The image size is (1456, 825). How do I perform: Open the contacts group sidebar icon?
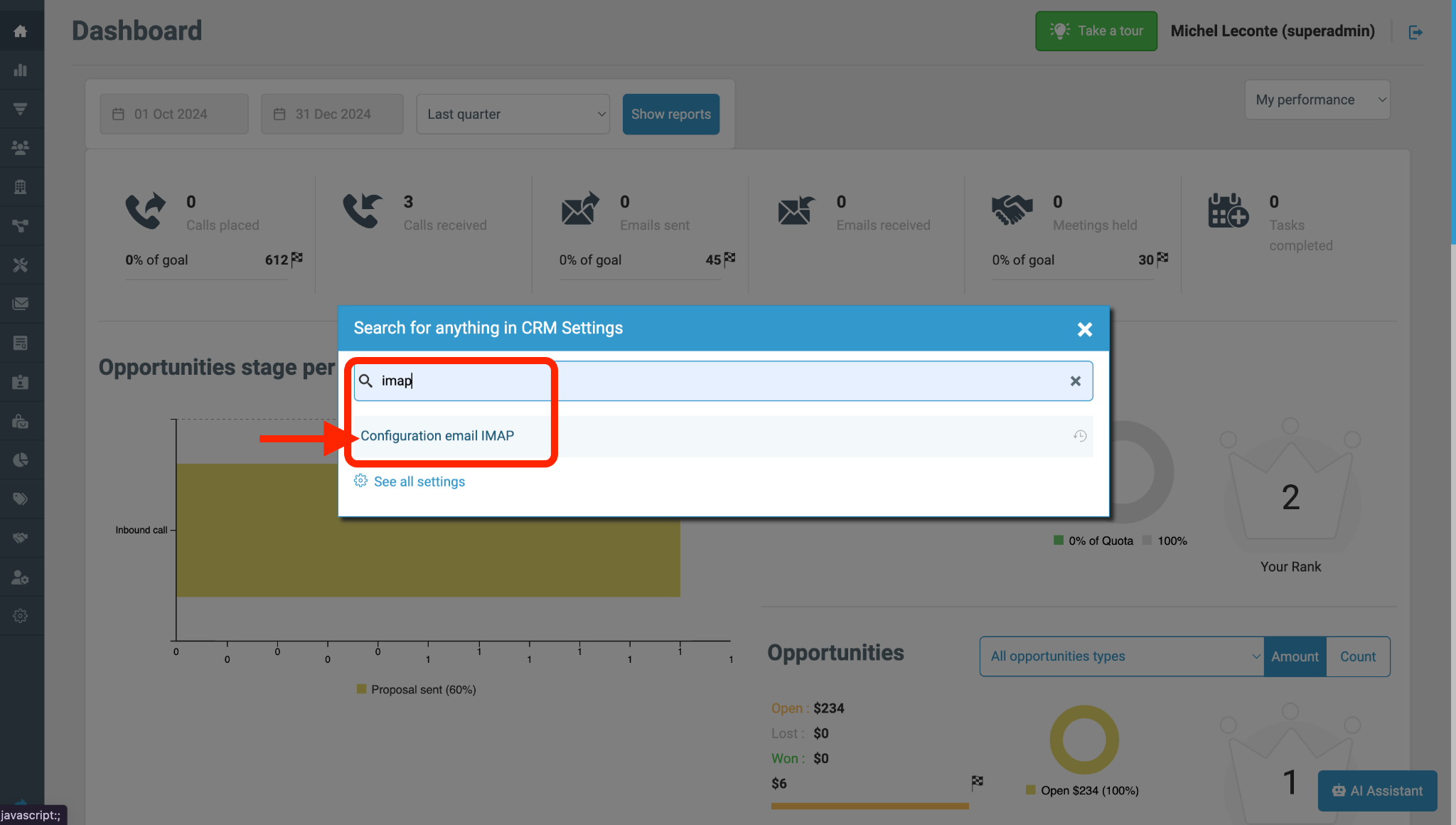tap(21, 148)
